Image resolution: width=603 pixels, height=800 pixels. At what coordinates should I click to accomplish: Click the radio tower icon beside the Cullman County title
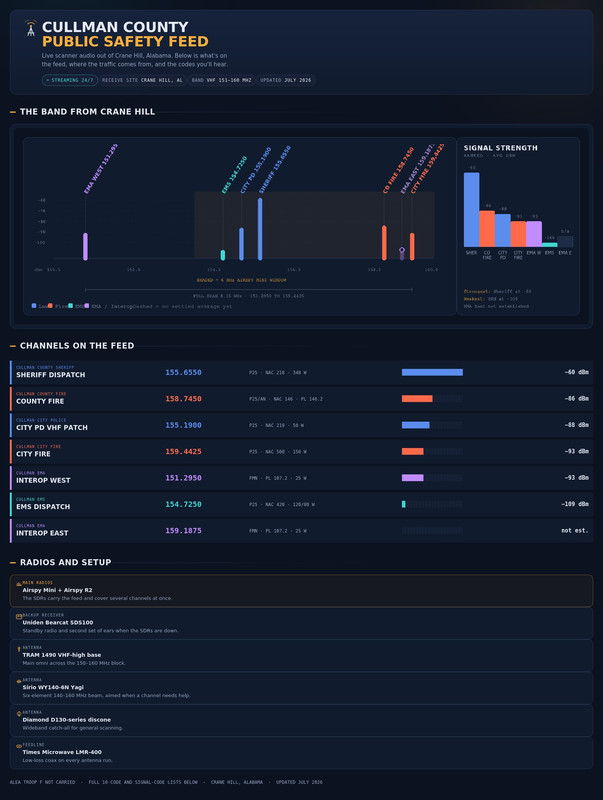(x=31, y=28)
